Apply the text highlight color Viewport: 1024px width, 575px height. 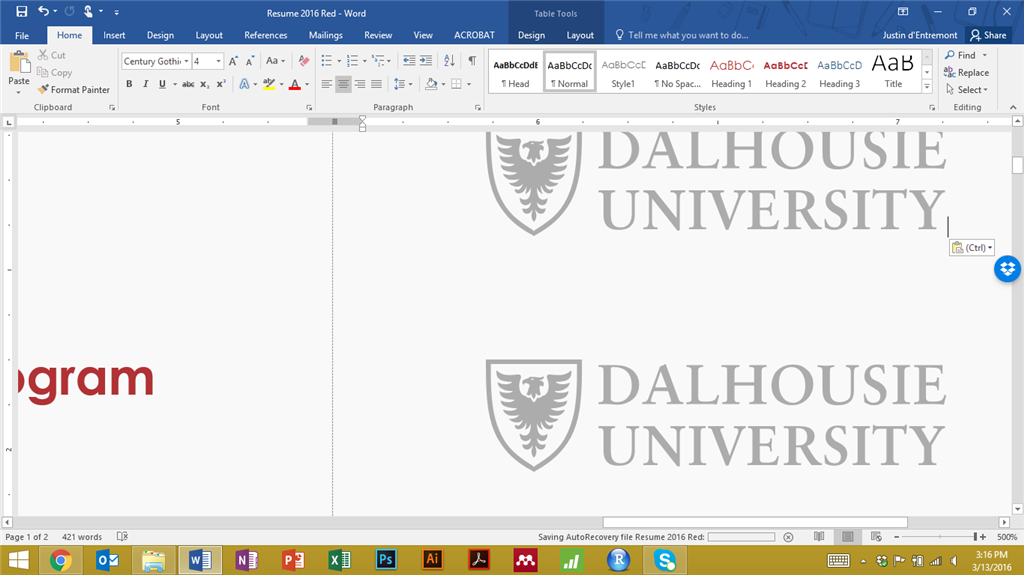click(x=269, y=84)
